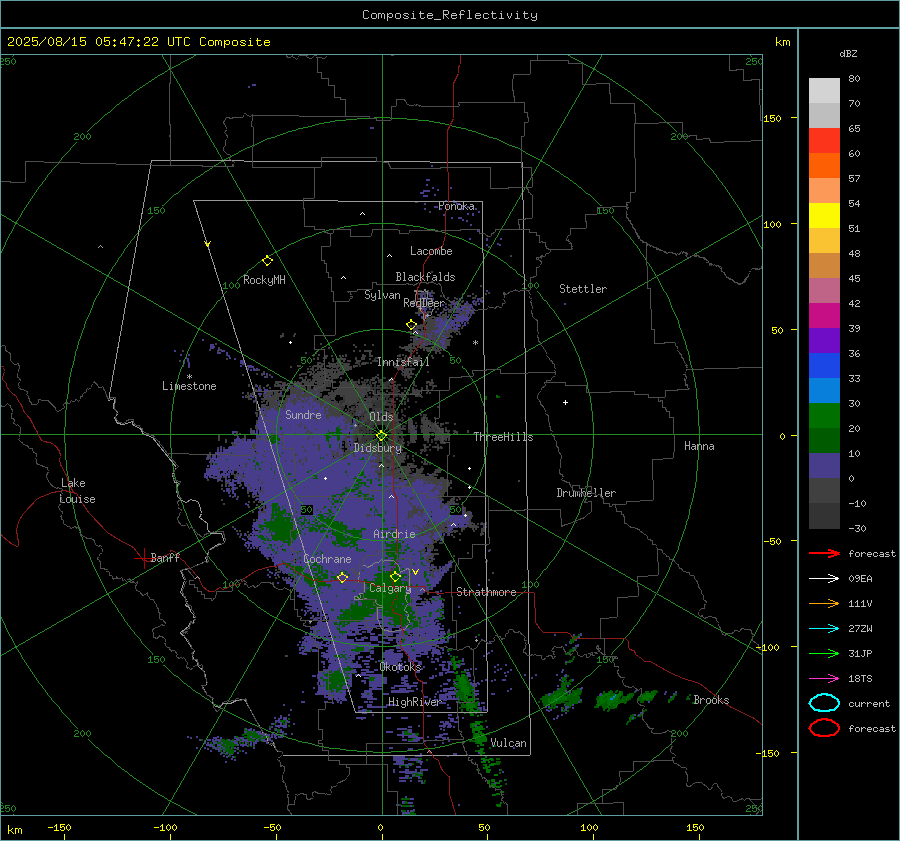
Task: Click the 100 tick on bottom axis
Action: pyautogui.click(x=589, y=827)
